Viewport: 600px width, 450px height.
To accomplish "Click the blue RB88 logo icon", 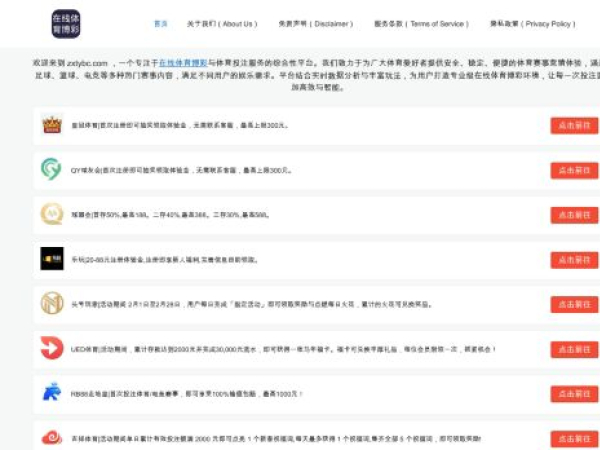I will (x=52, y=393).
